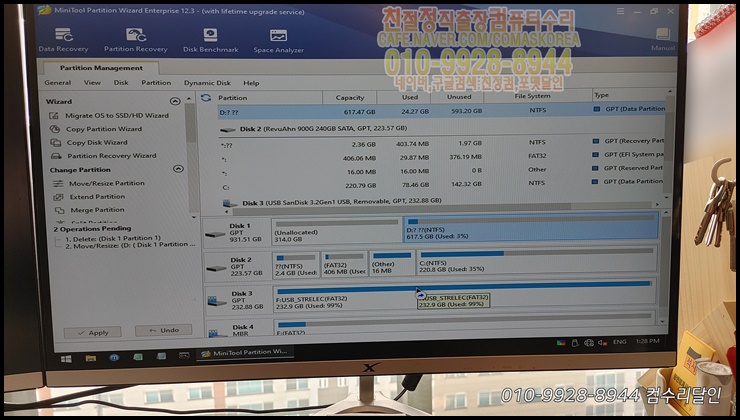Select the 16.00 MB Other partition row

441,171
